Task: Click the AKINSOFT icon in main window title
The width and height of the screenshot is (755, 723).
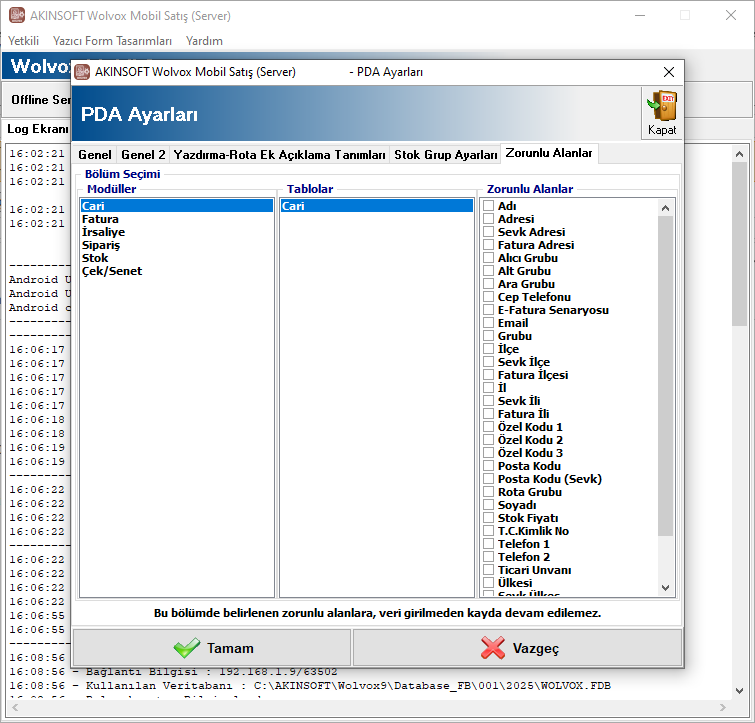Action: (17, 15)
